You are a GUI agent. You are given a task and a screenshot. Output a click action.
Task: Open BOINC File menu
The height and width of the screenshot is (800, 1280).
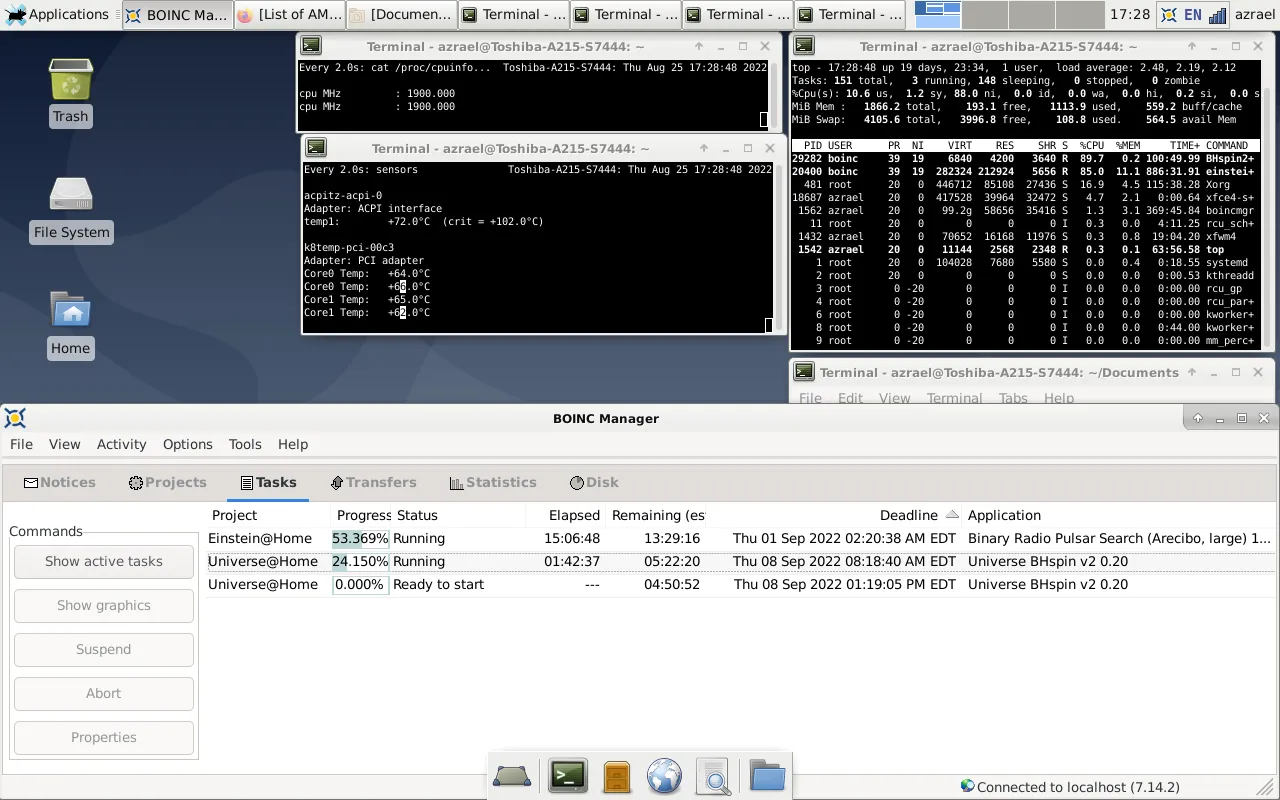[x=21, y=444]
